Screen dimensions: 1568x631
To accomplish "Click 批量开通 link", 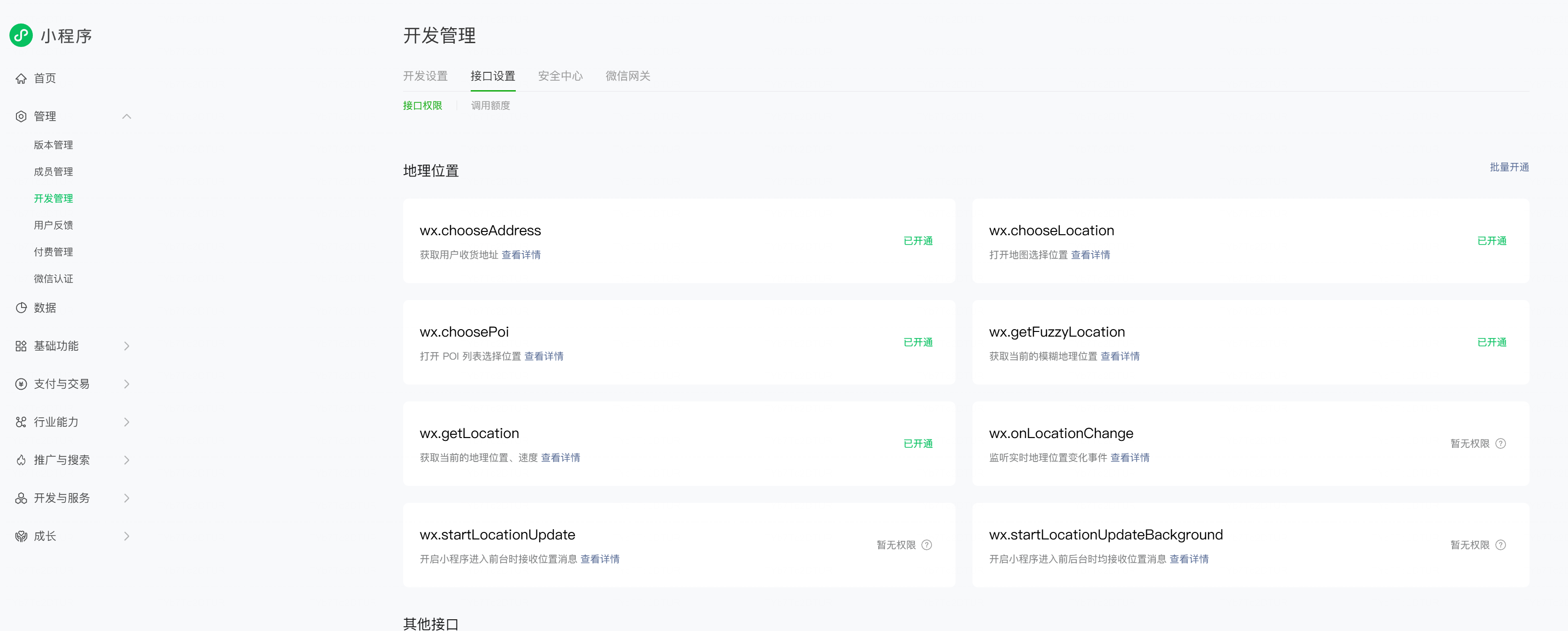I will click(1508, 168).
